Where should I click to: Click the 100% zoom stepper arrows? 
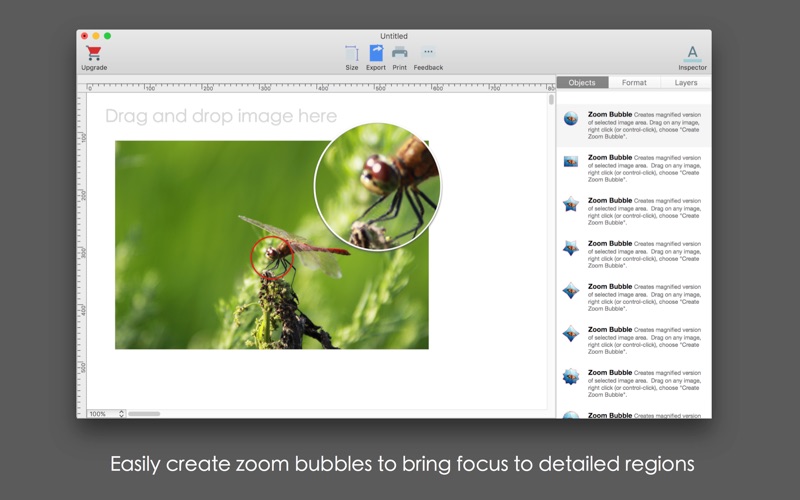click(x=121, y=414)
